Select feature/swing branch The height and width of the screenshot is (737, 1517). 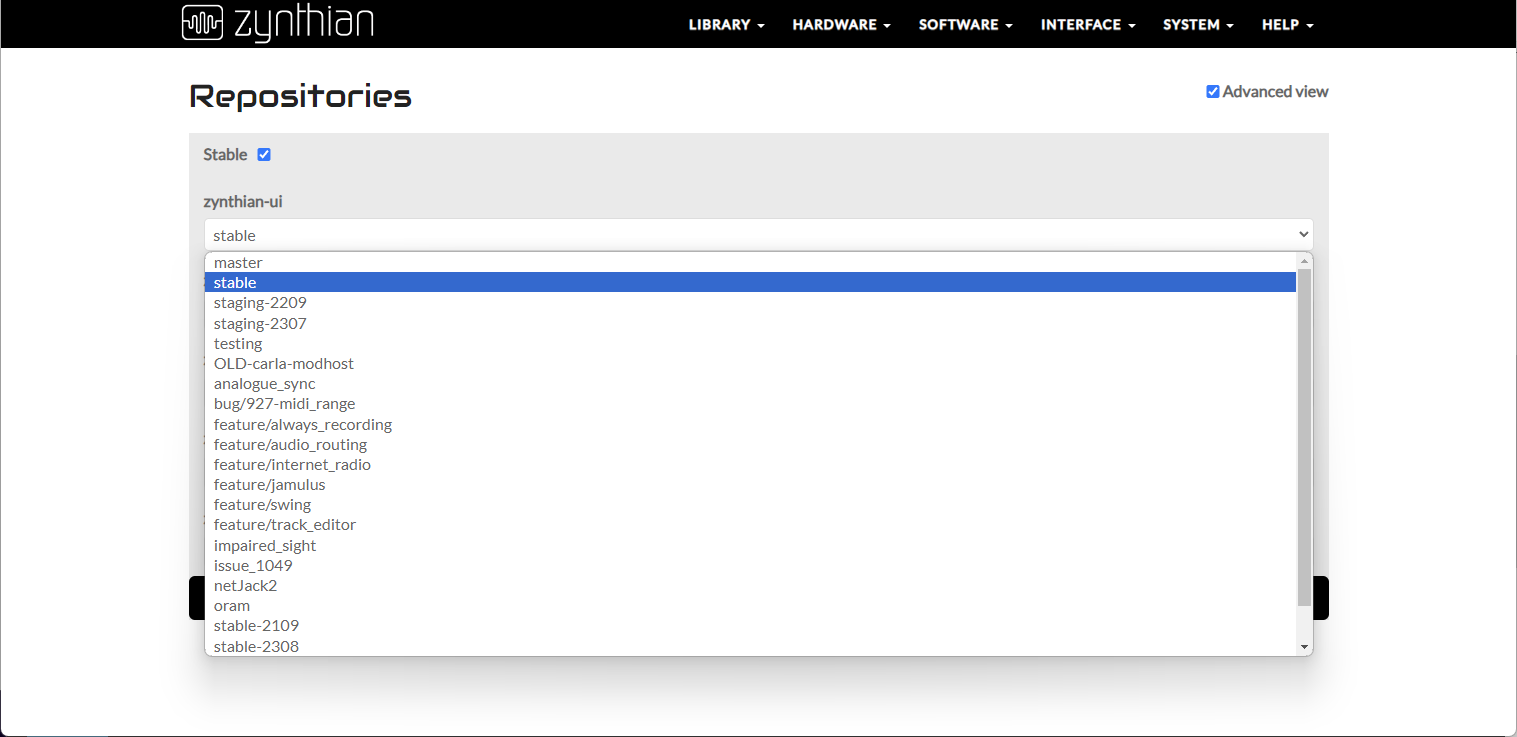(750, 505)
